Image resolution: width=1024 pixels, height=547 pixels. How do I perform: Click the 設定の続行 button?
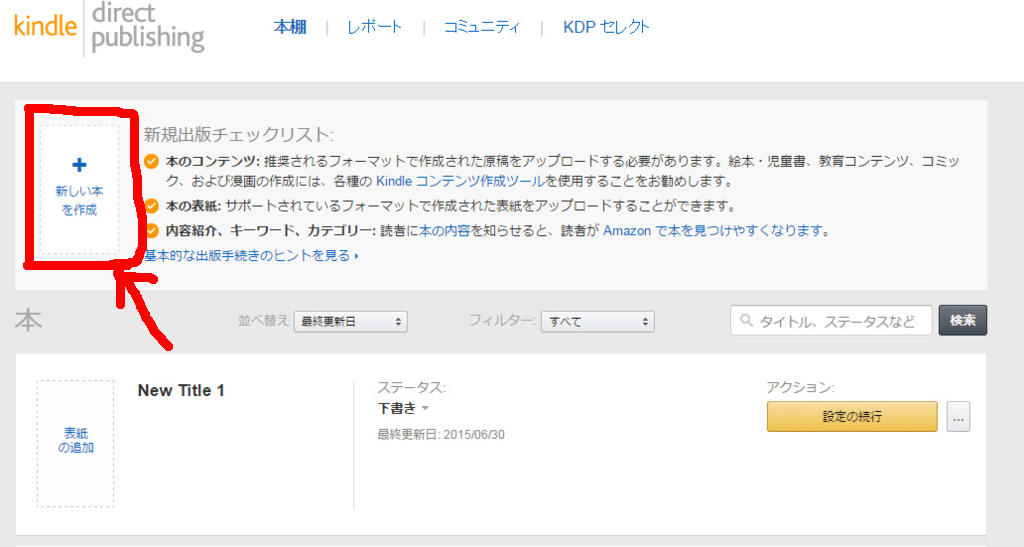[x=852, y=416]
